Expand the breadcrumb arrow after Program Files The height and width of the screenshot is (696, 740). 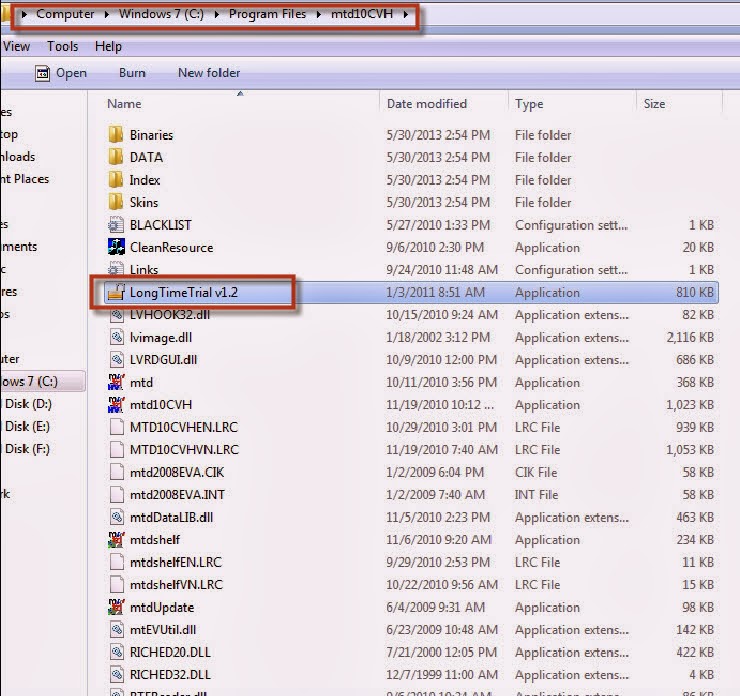(319, 14)
